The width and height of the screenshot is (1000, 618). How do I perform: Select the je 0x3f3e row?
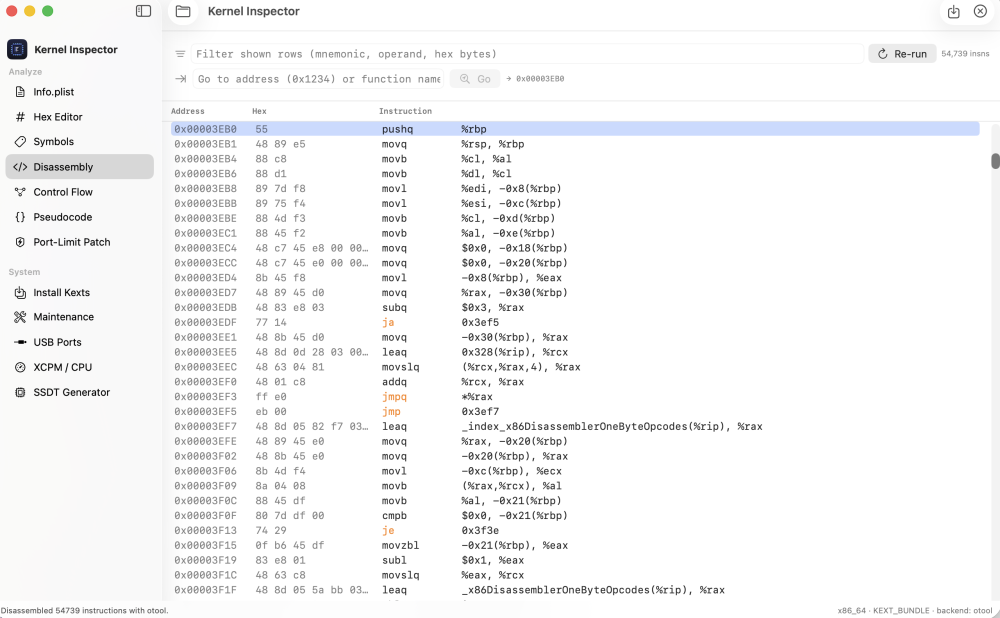tap(575, 531)
